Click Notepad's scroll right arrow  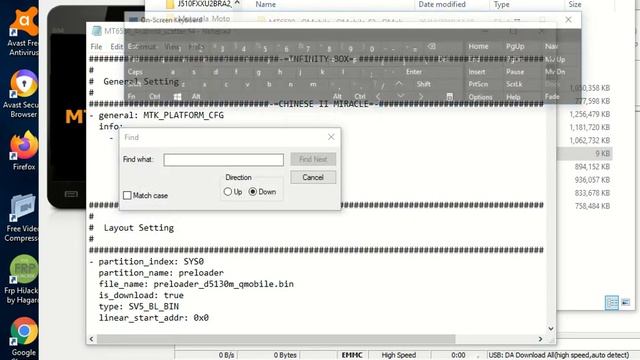(540, 339)
